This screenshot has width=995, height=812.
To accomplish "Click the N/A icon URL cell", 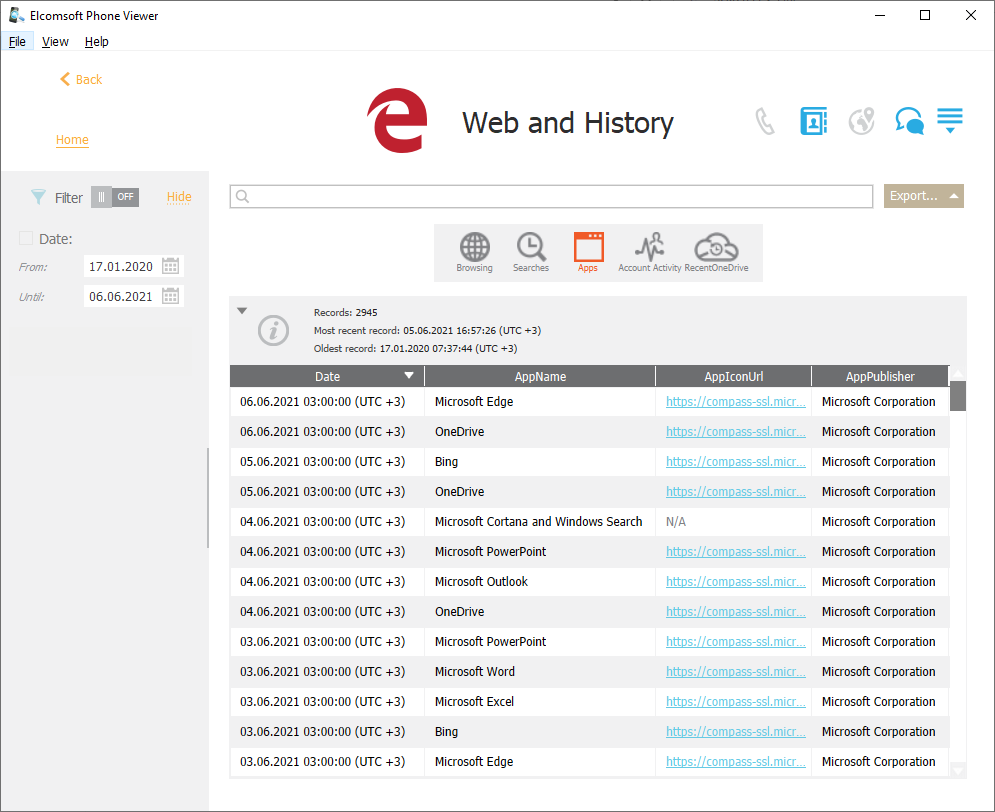I will coord(676,521).
